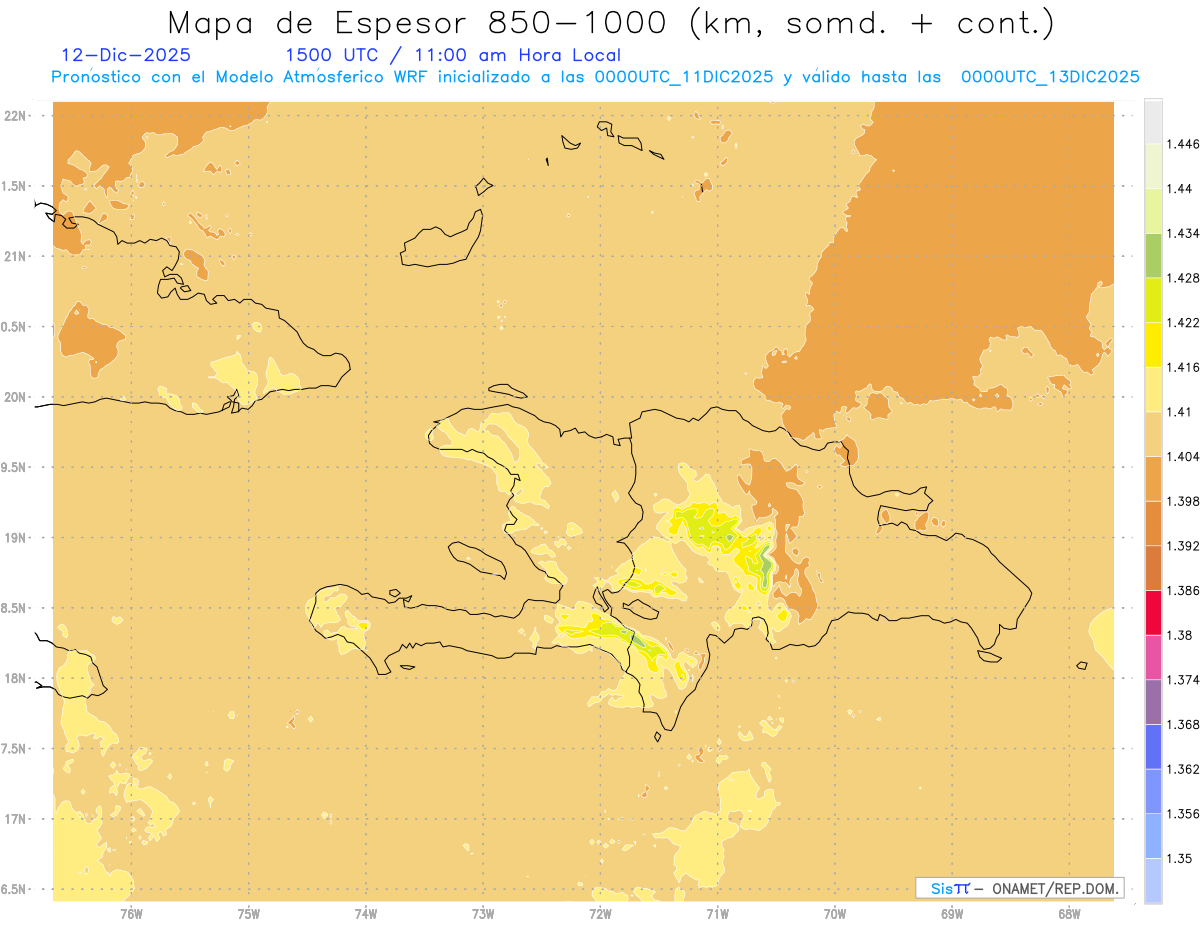Click the colorbar value "1.362"
This screenshot has height=927, width=1200.
tap(1182, 769)
